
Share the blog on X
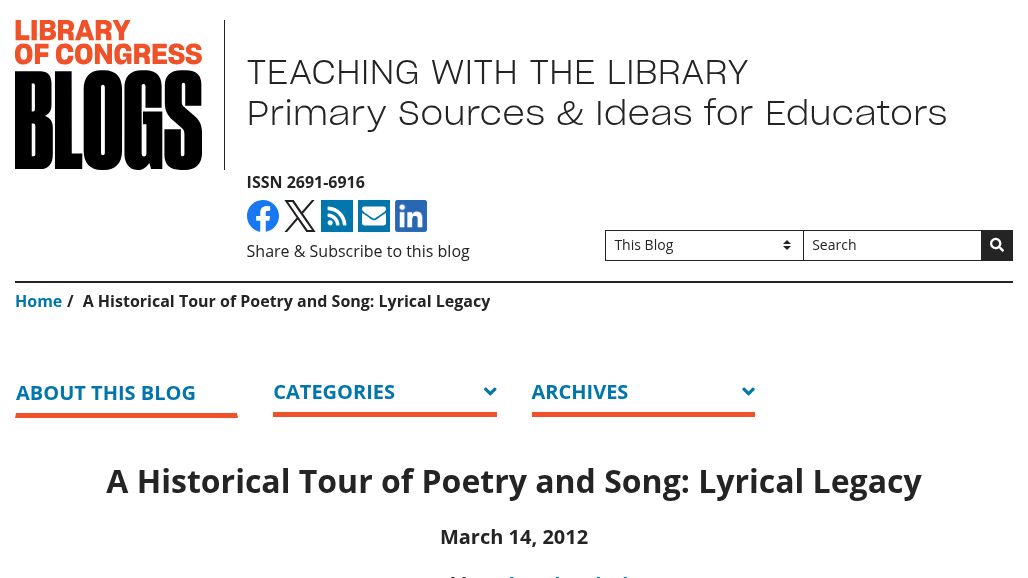(x=299, y=216)
